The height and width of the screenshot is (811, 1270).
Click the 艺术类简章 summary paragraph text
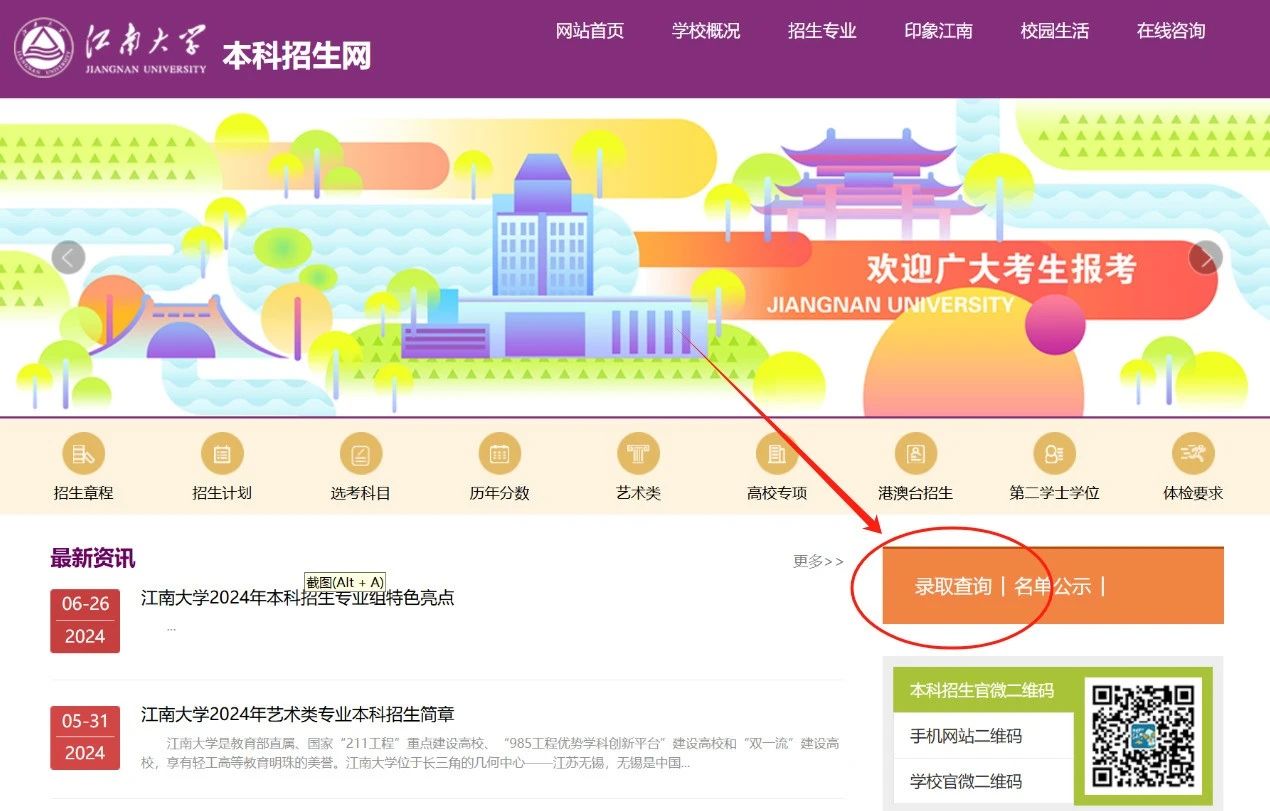click(x=490, y=753)
